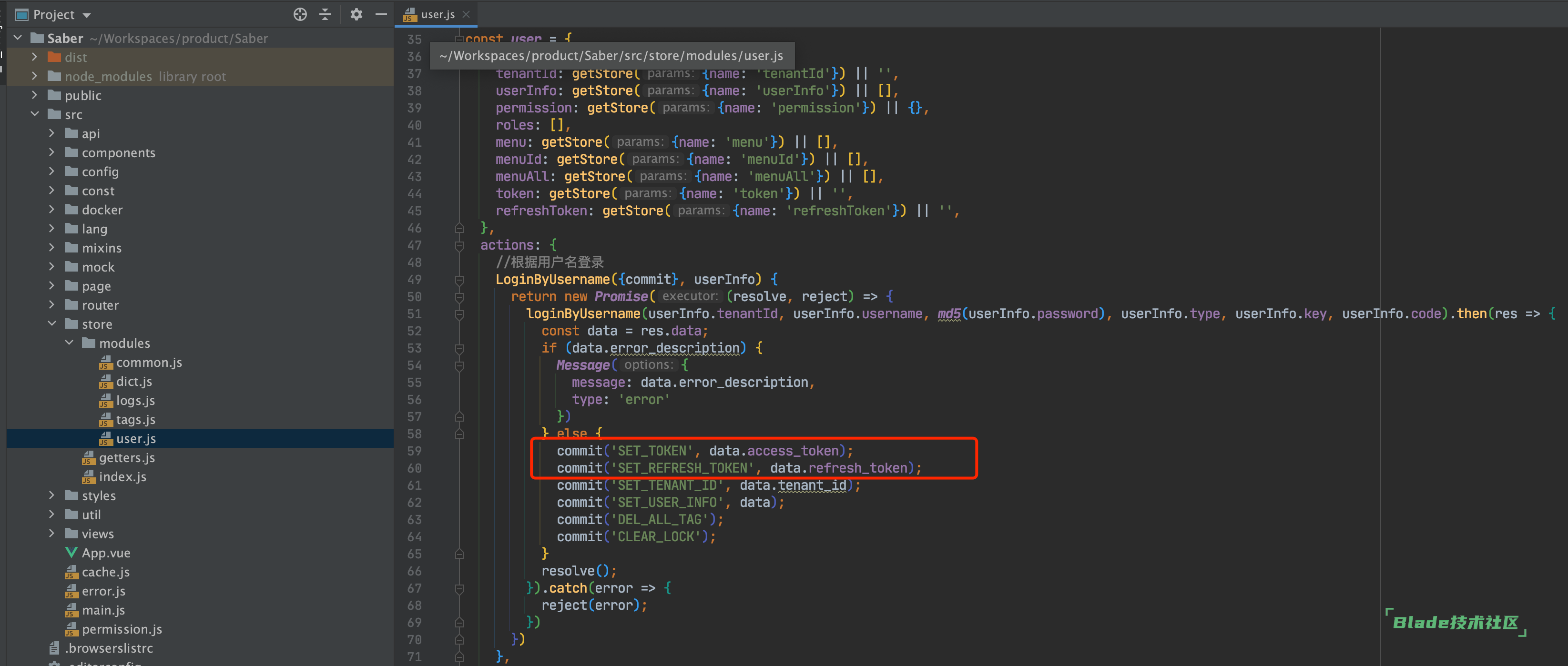Expand the node_modules folder
The height and width of the screenshot is (666, 1568).
(35, 76)
